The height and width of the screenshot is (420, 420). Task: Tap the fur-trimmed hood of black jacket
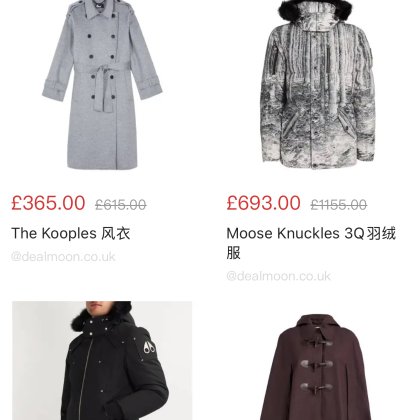tap(102, 317)
